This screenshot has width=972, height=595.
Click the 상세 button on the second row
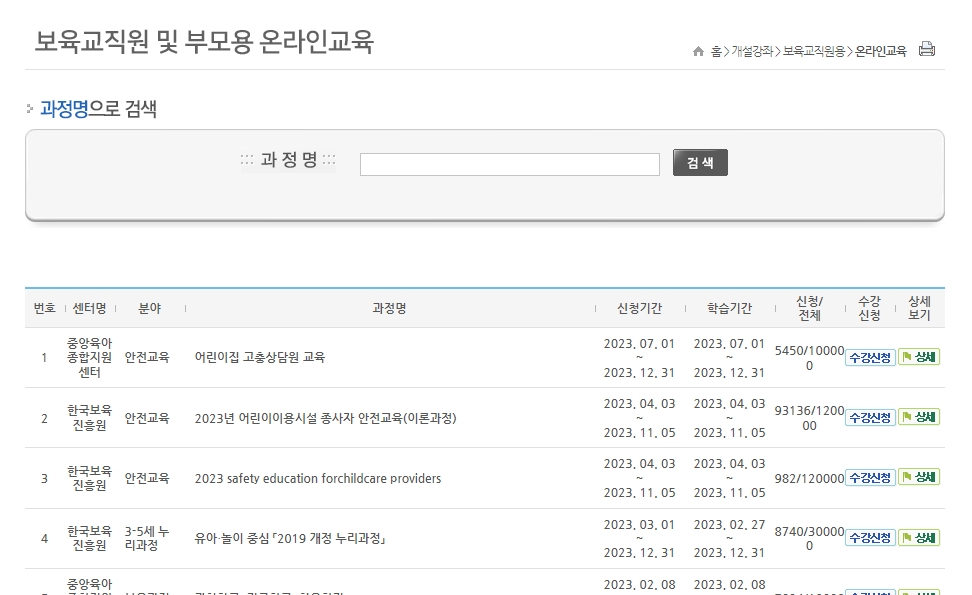point(918,418)
